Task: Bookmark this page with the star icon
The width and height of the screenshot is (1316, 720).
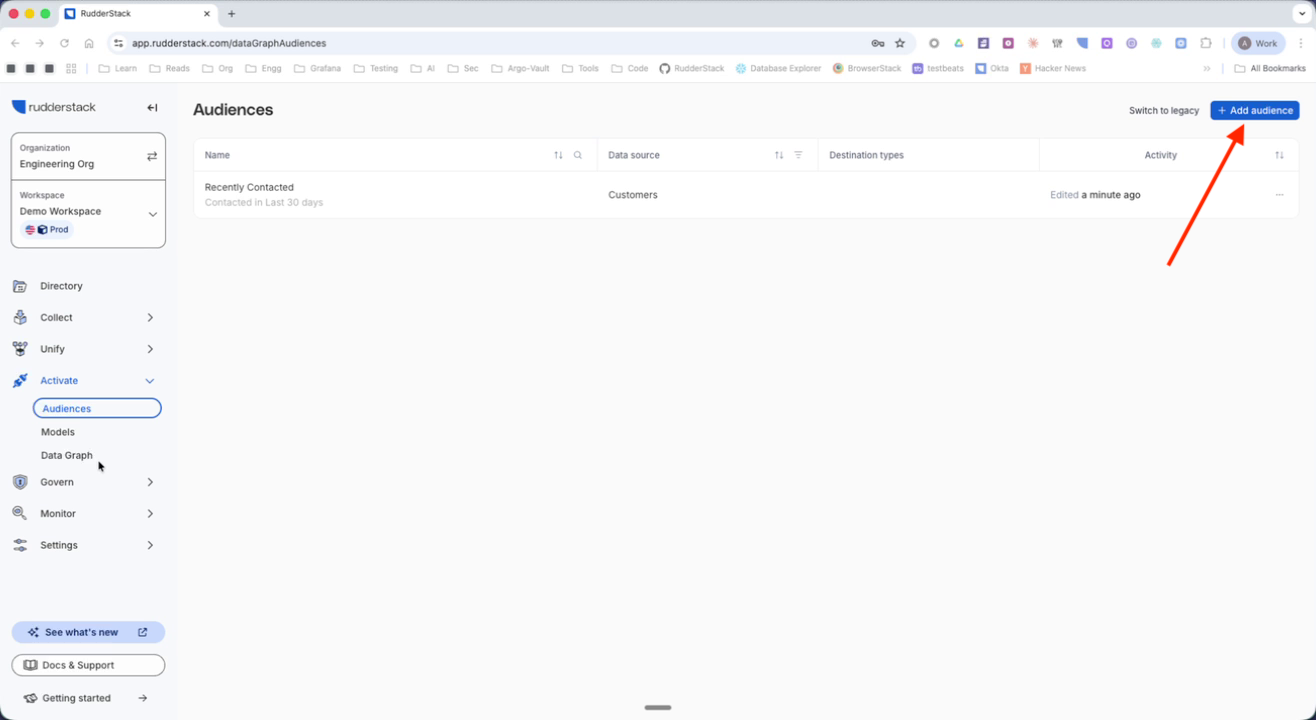Action: pyautogui.click(x=900, y=43)
